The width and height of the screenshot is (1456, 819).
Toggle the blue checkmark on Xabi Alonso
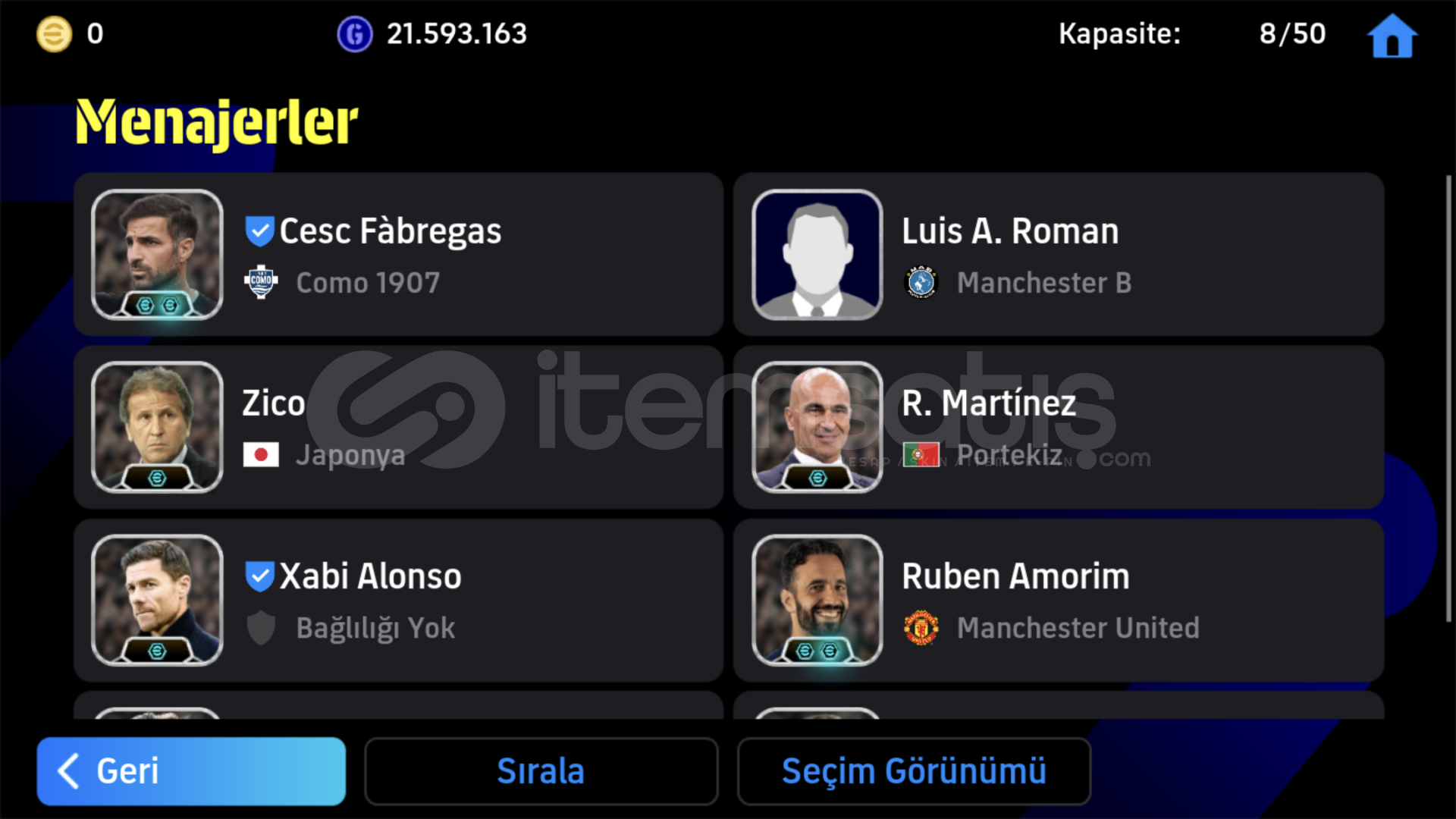pos(259,576)
